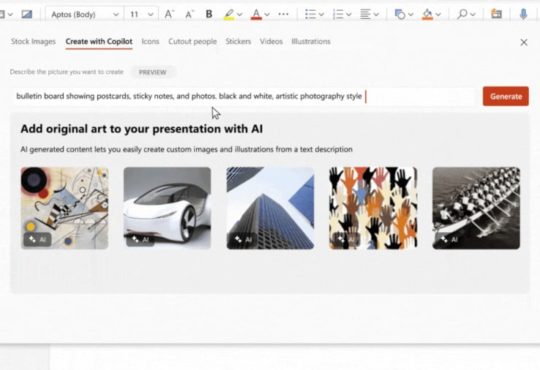Switch to Videos tab

(271, 42)
